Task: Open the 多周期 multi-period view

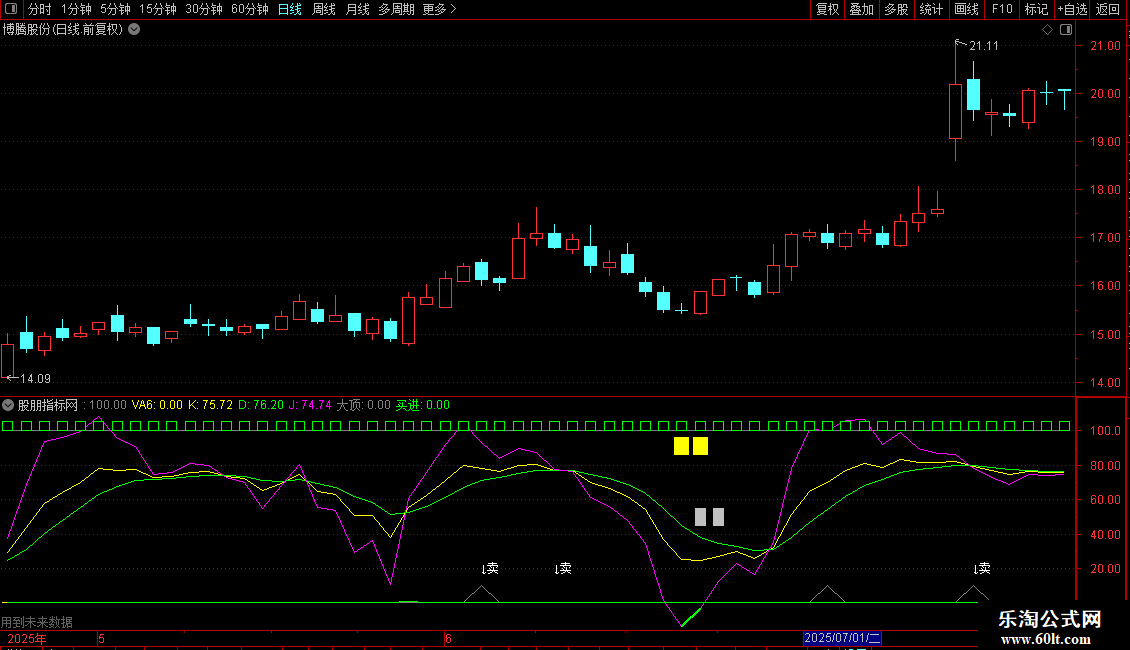Action: tap(396, 9)
